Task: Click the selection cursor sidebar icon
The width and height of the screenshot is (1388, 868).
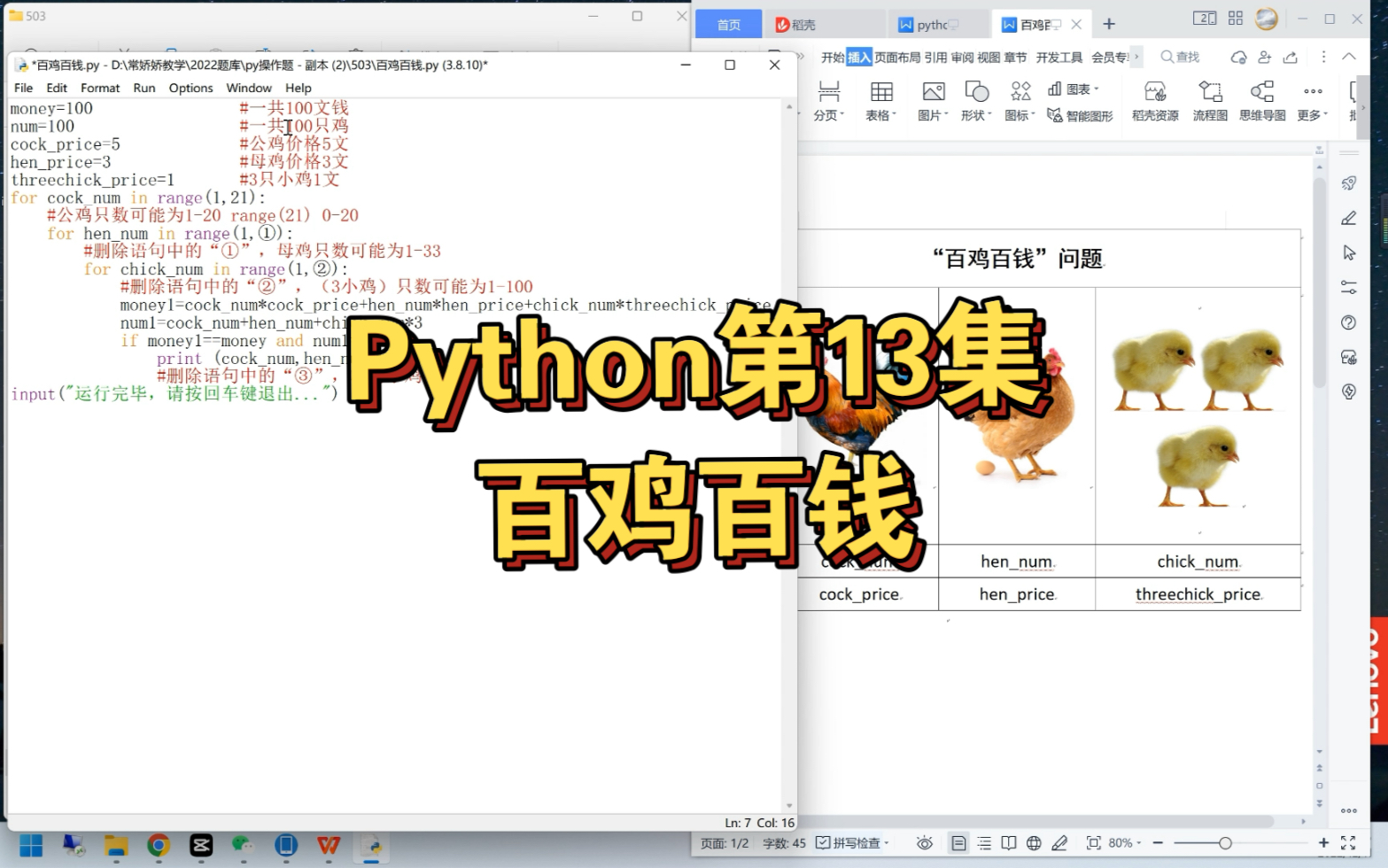Action: [1349, 252]
